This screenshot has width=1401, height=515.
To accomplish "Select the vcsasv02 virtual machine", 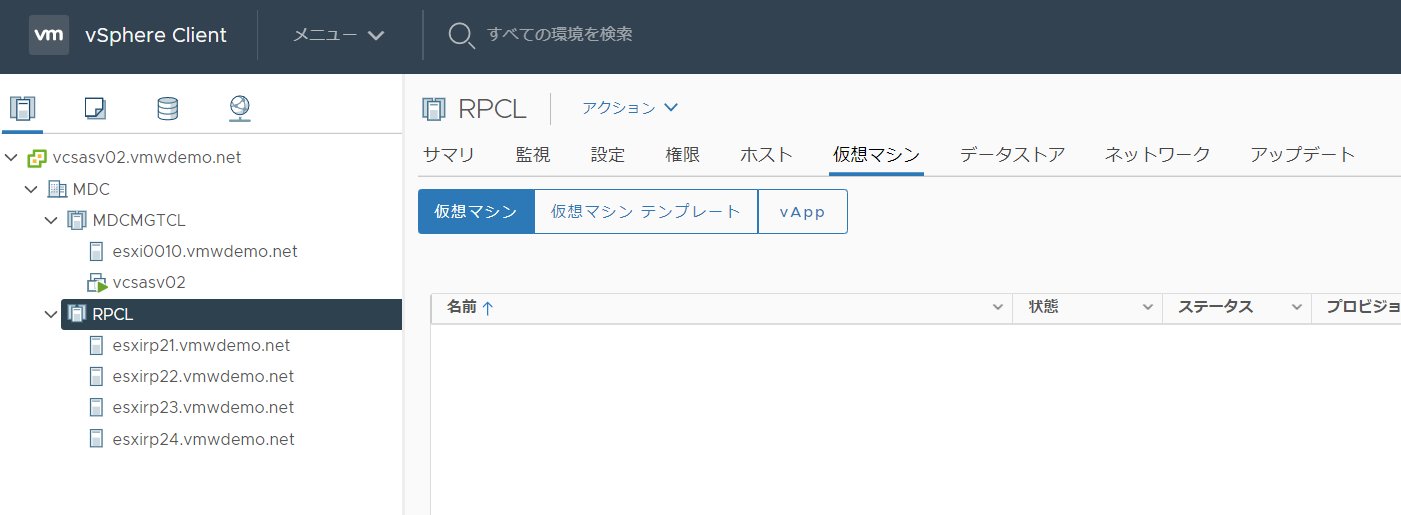I will (x=149, y=283).
